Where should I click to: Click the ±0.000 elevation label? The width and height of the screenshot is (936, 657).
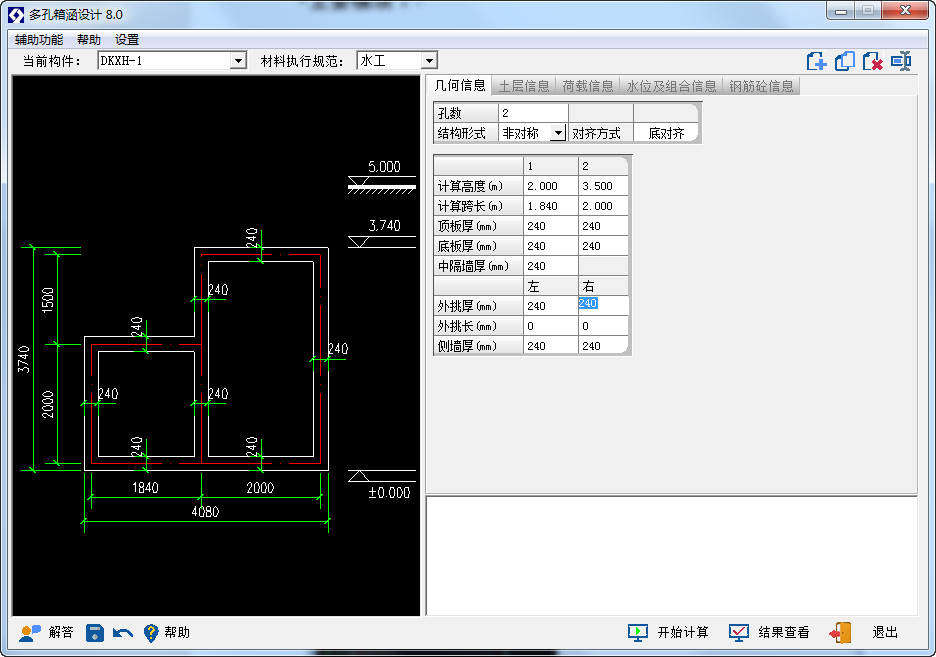(x=389, y=493)
